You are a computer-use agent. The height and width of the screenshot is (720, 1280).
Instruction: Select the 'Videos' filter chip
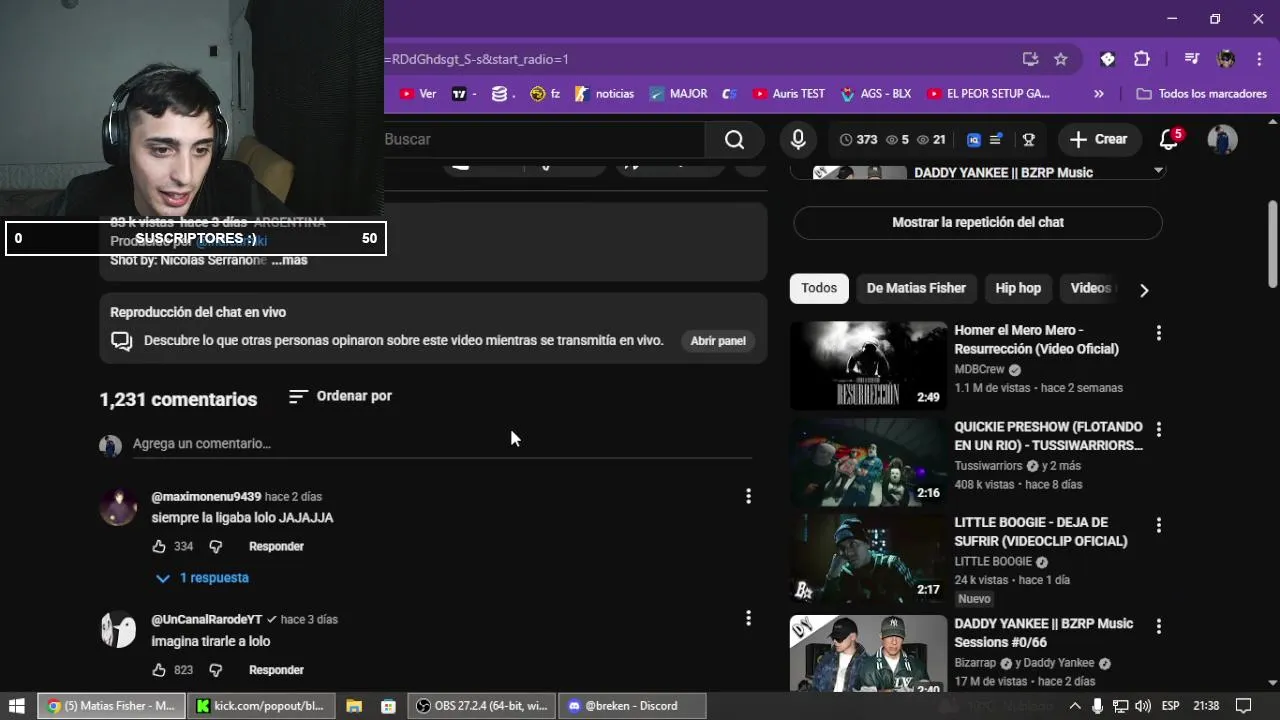pyautogui.click(x=1090, y=288)
